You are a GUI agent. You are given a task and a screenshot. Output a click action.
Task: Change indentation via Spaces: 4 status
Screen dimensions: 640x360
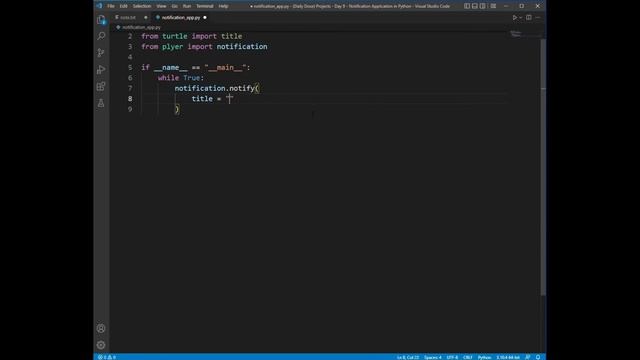(x=433, y=357)
